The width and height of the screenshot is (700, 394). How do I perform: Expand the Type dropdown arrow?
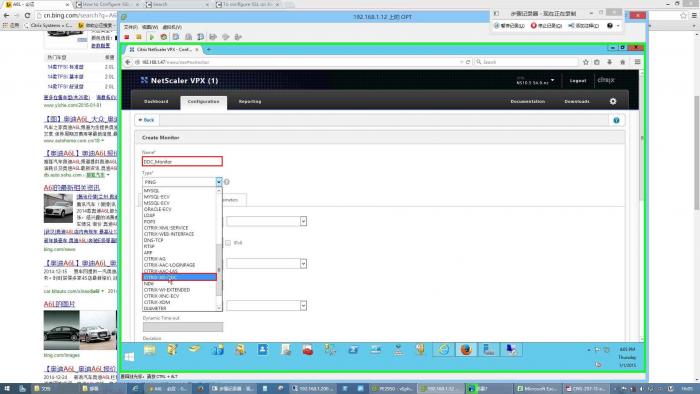[x=219, y=182]
